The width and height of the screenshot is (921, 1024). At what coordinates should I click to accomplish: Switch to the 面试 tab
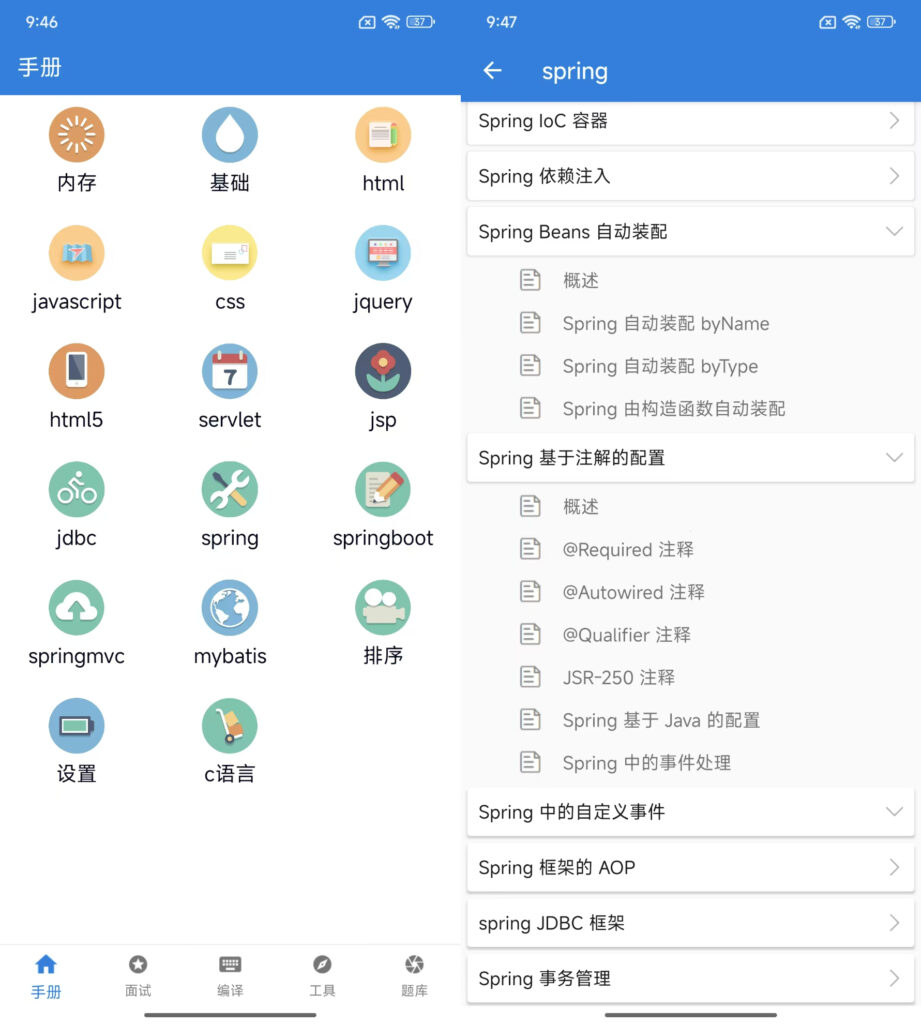pyautogui.click(x=138, y=976)
